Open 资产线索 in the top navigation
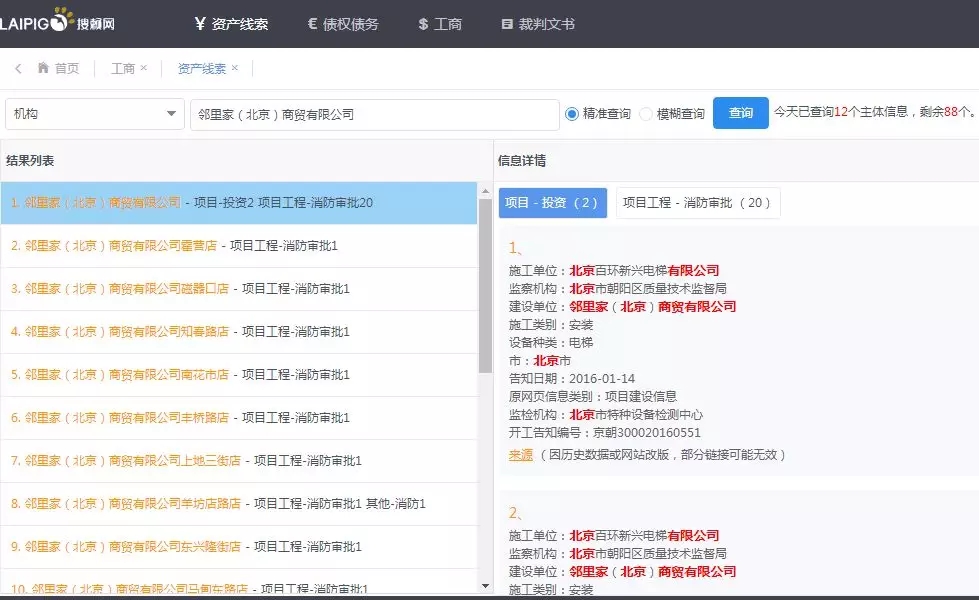979x600 pixels. click(x=231, y=24)
